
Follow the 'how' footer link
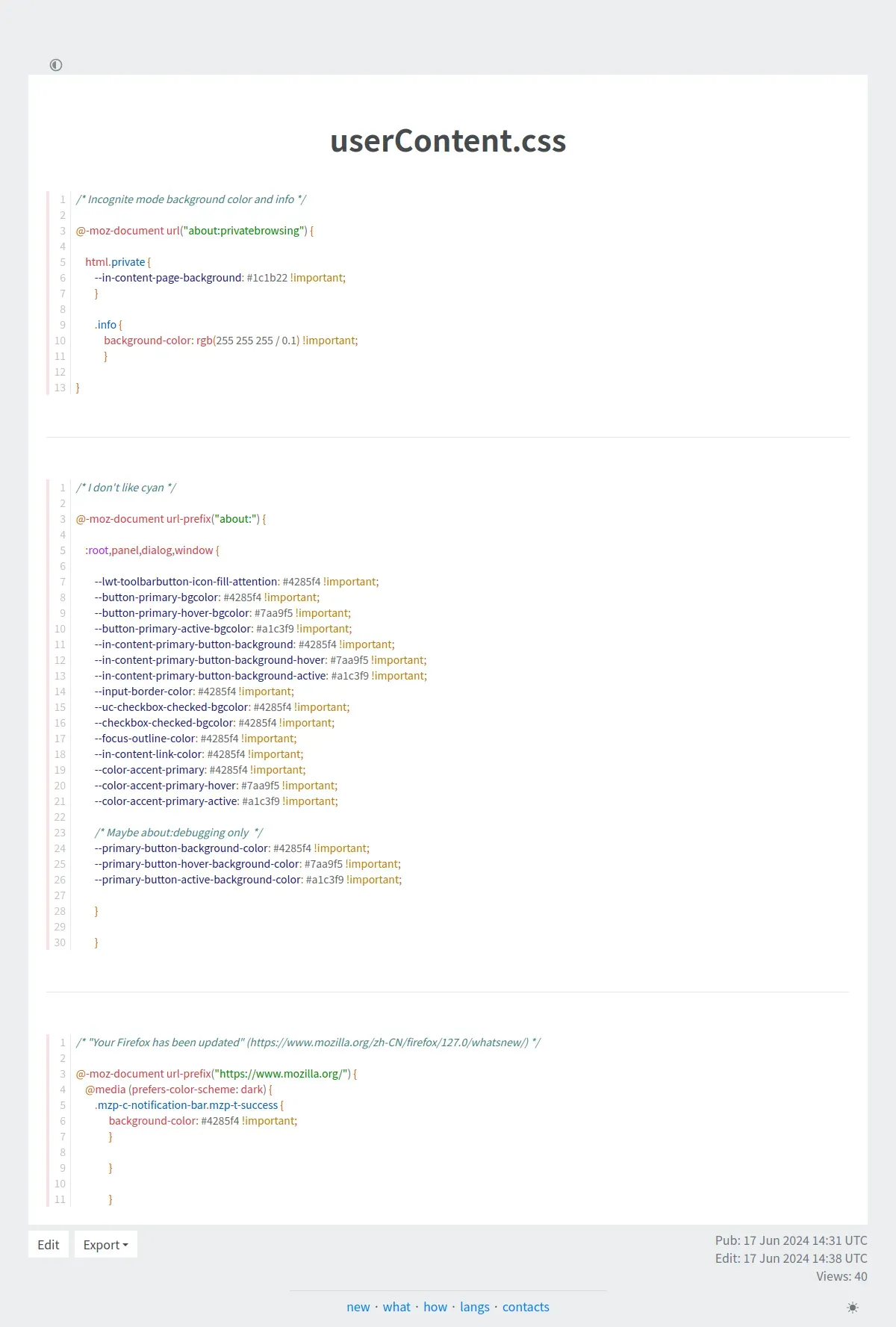coord(435,1307)
